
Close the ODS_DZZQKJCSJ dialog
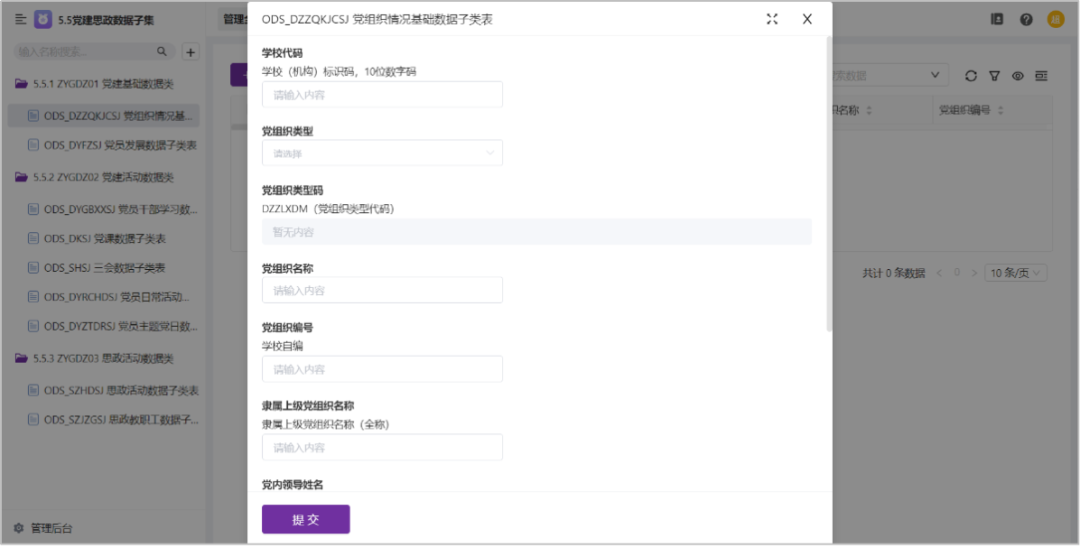coord(807,19)
